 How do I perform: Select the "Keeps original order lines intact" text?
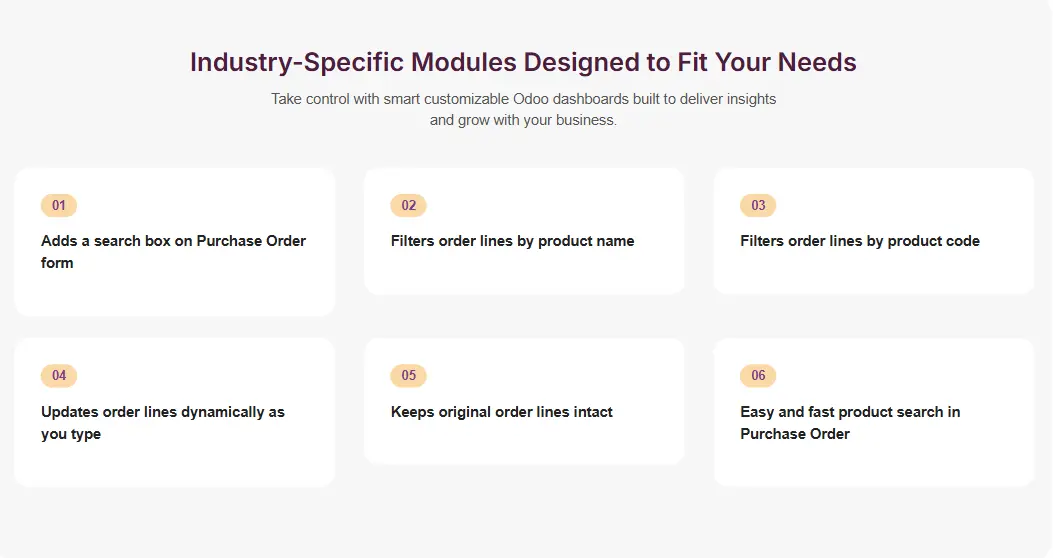coord(502,412)
